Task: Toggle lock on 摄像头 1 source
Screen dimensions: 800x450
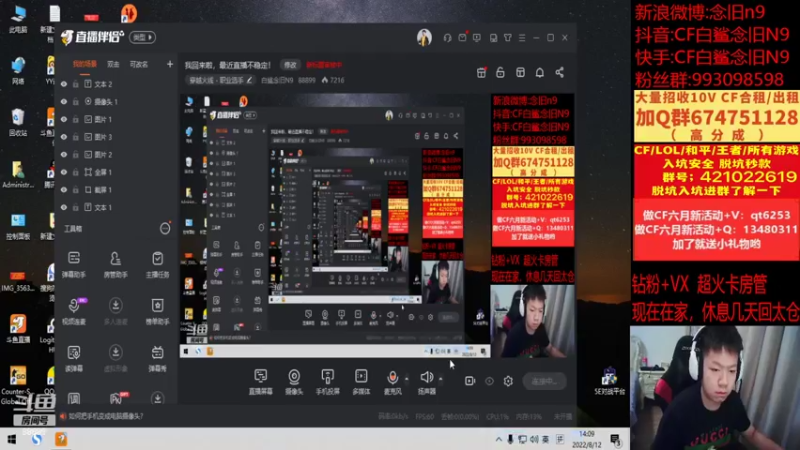Action: 76,102
